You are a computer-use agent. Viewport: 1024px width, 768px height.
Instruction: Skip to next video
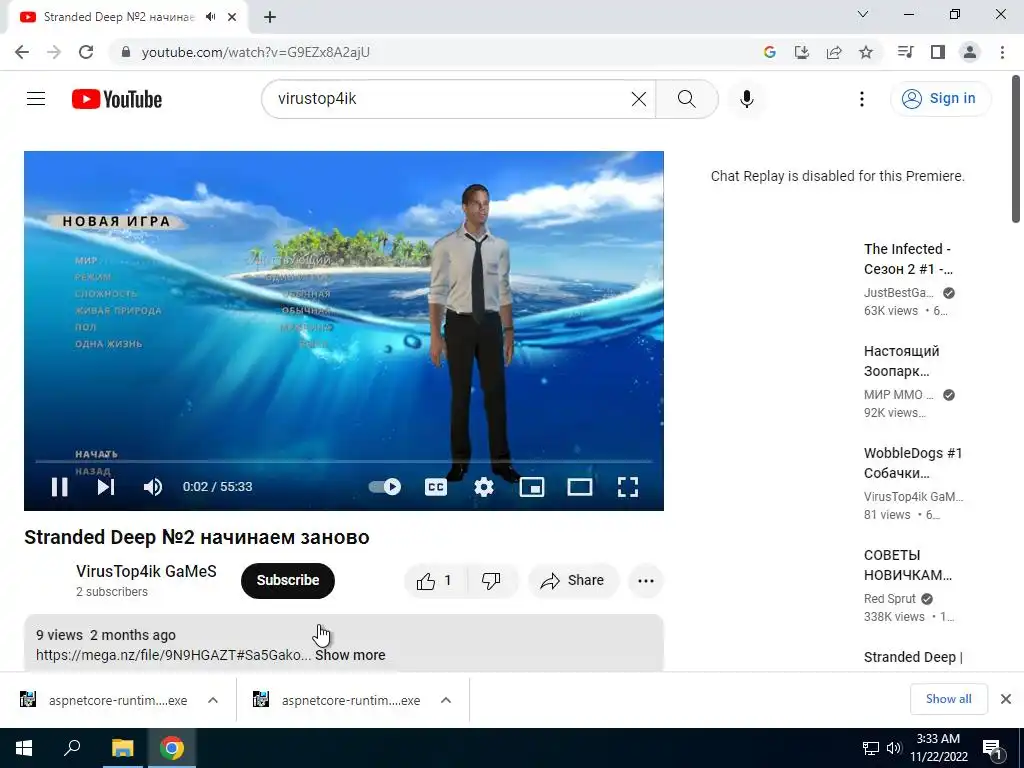[x=106, y=487]
